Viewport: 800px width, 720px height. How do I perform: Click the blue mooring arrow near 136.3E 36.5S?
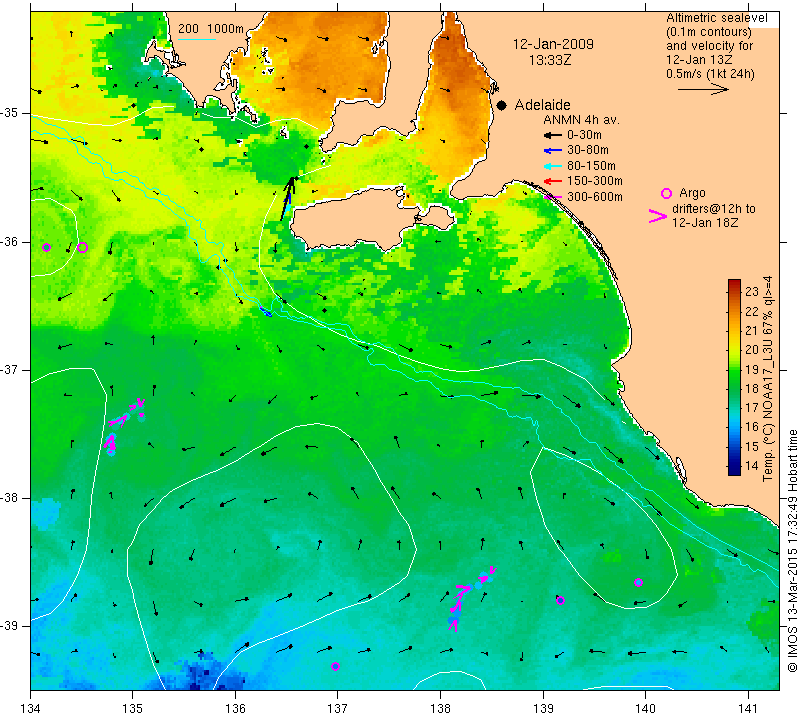coord(266,312)
